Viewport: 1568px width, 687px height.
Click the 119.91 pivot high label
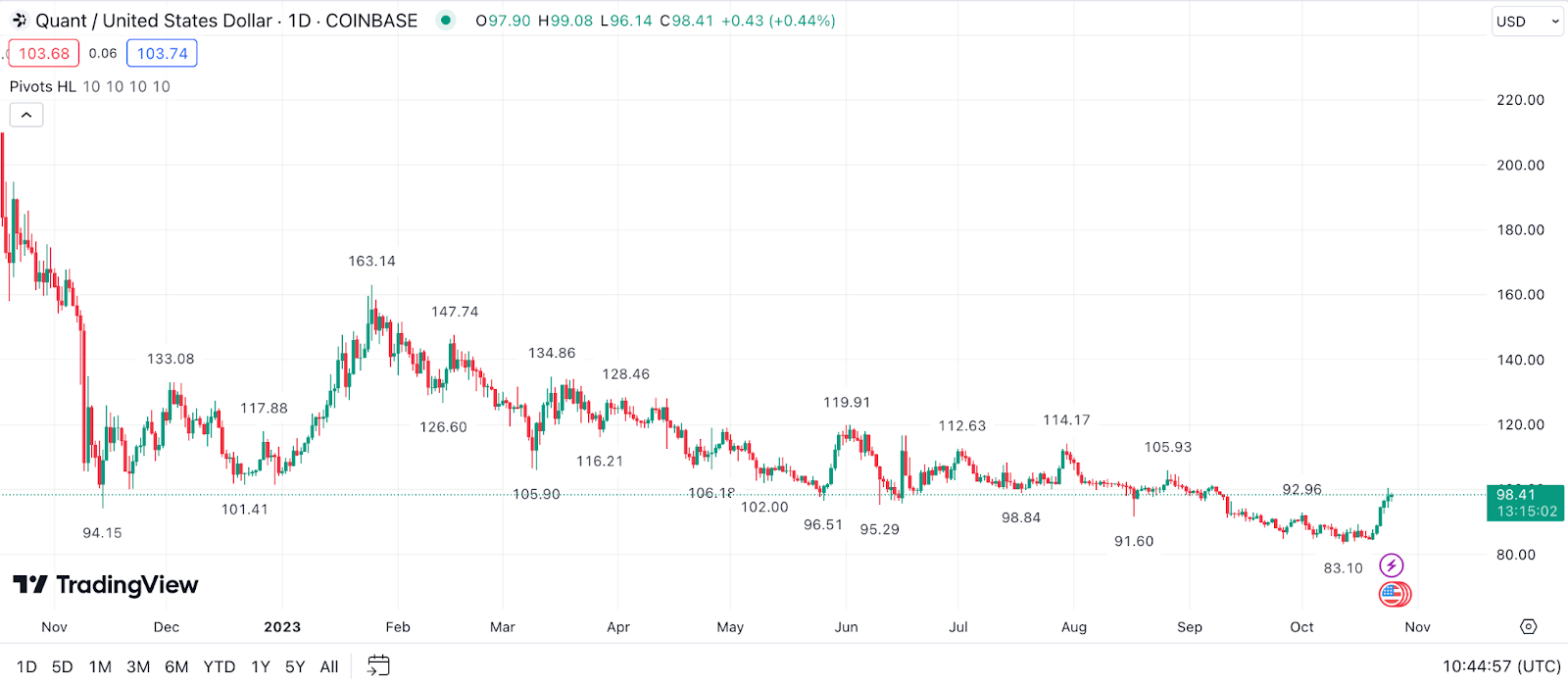pyautogui.click(x=847, y=403)
